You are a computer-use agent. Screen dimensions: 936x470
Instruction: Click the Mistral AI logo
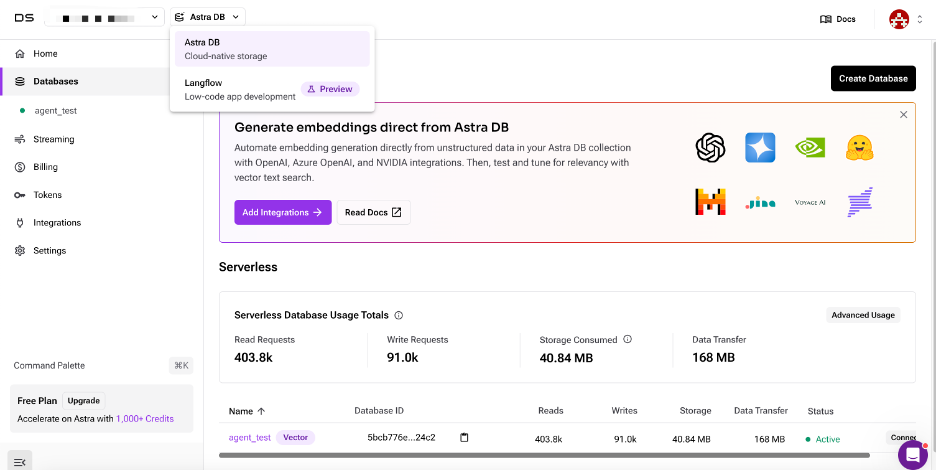tap(710, 202)
